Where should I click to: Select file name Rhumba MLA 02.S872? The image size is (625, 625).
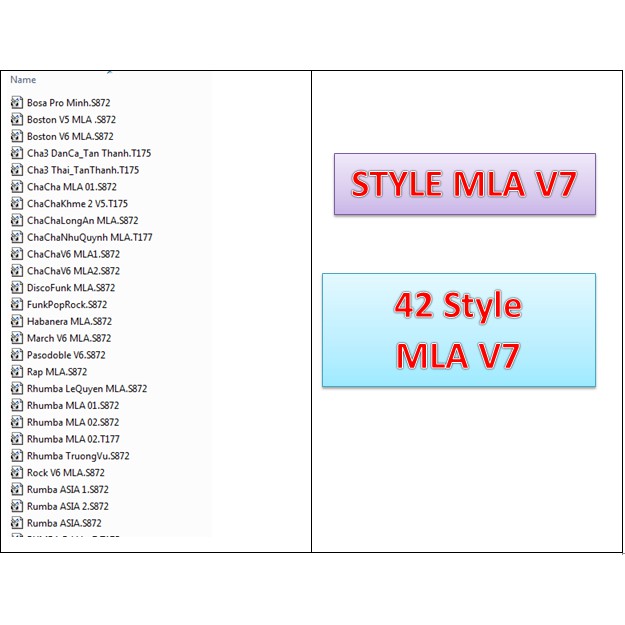click(x=73, y=422)
